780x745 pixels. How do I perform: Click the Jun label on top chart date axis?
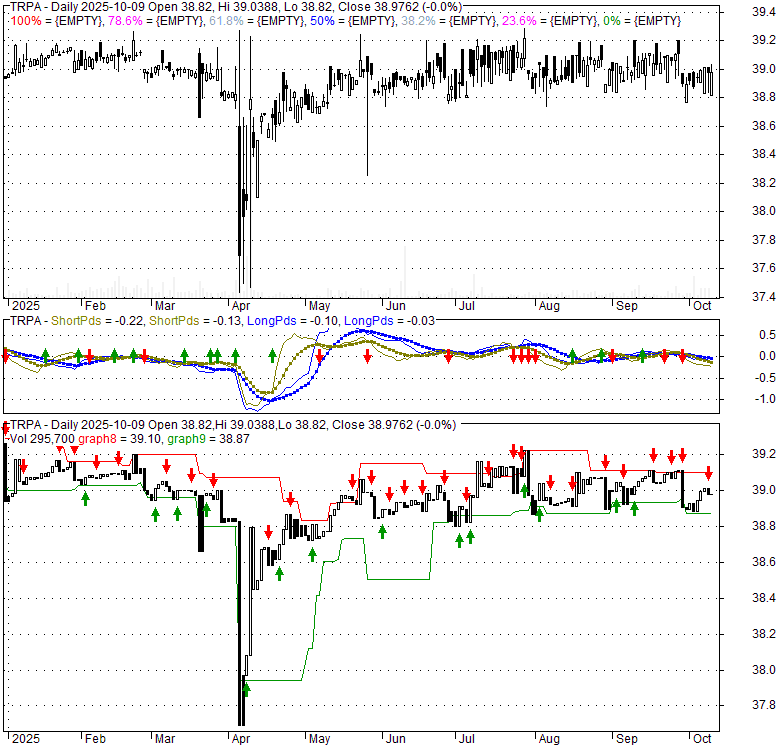(x=395, y=306)
